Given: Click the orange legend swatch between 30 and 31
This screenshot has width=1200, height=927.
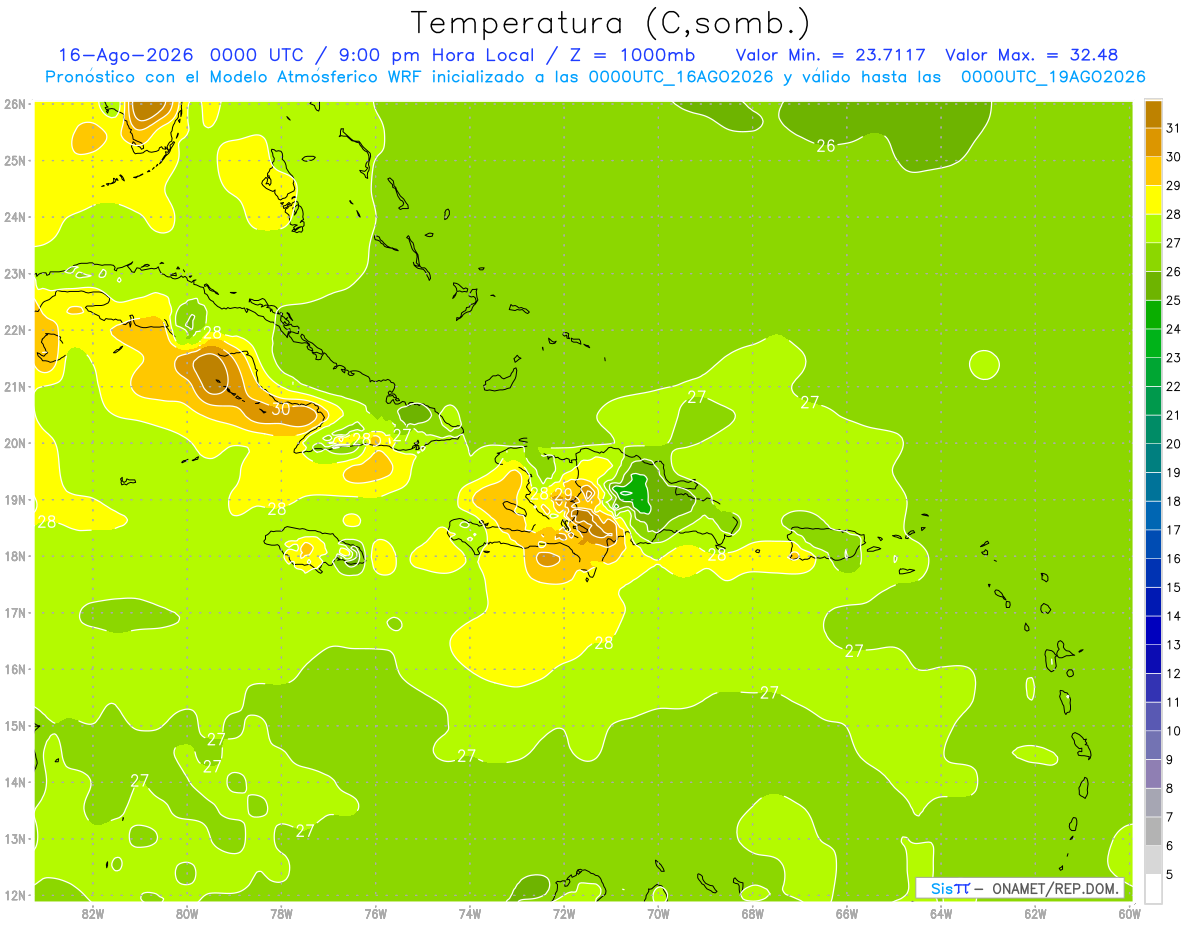Looking at the screenshot, I should click(x=1153, y=142).
